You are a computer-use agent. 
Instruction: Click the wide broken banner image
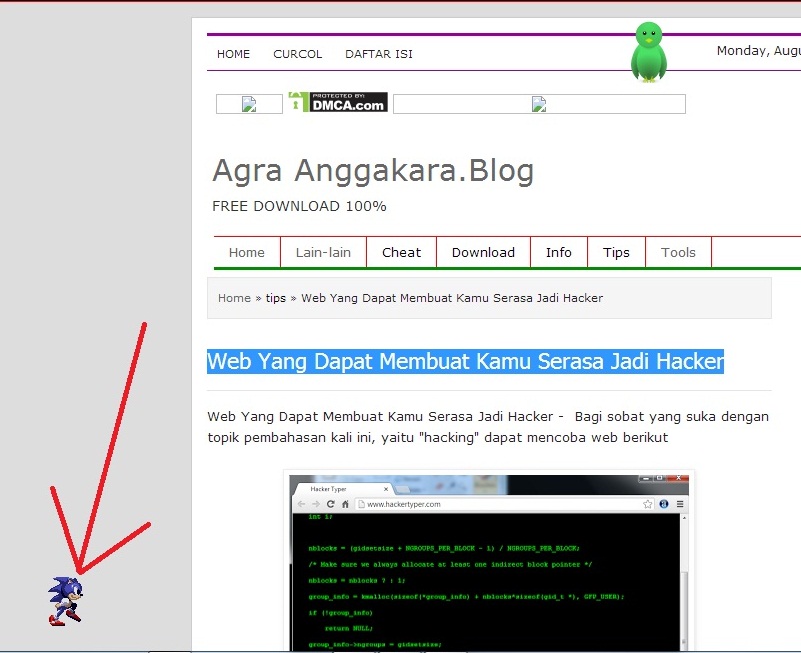pos(539,104)
